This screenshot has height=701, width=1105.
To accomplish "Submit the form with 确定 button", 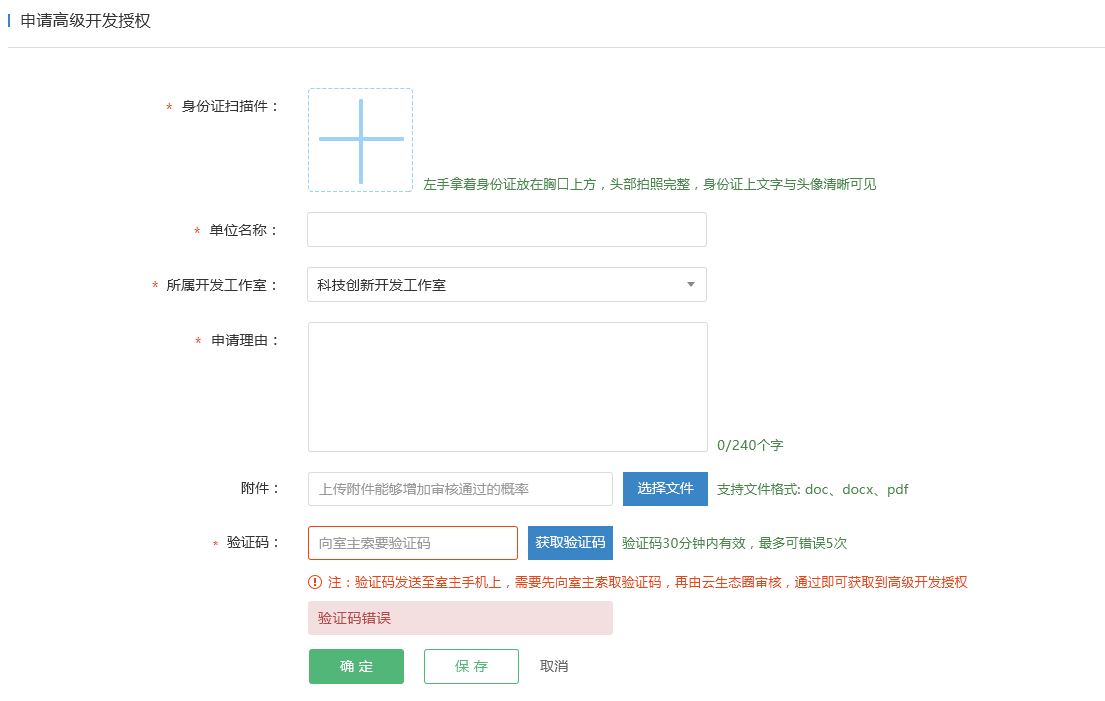I will pyautogui.click(x=356, y=667).
